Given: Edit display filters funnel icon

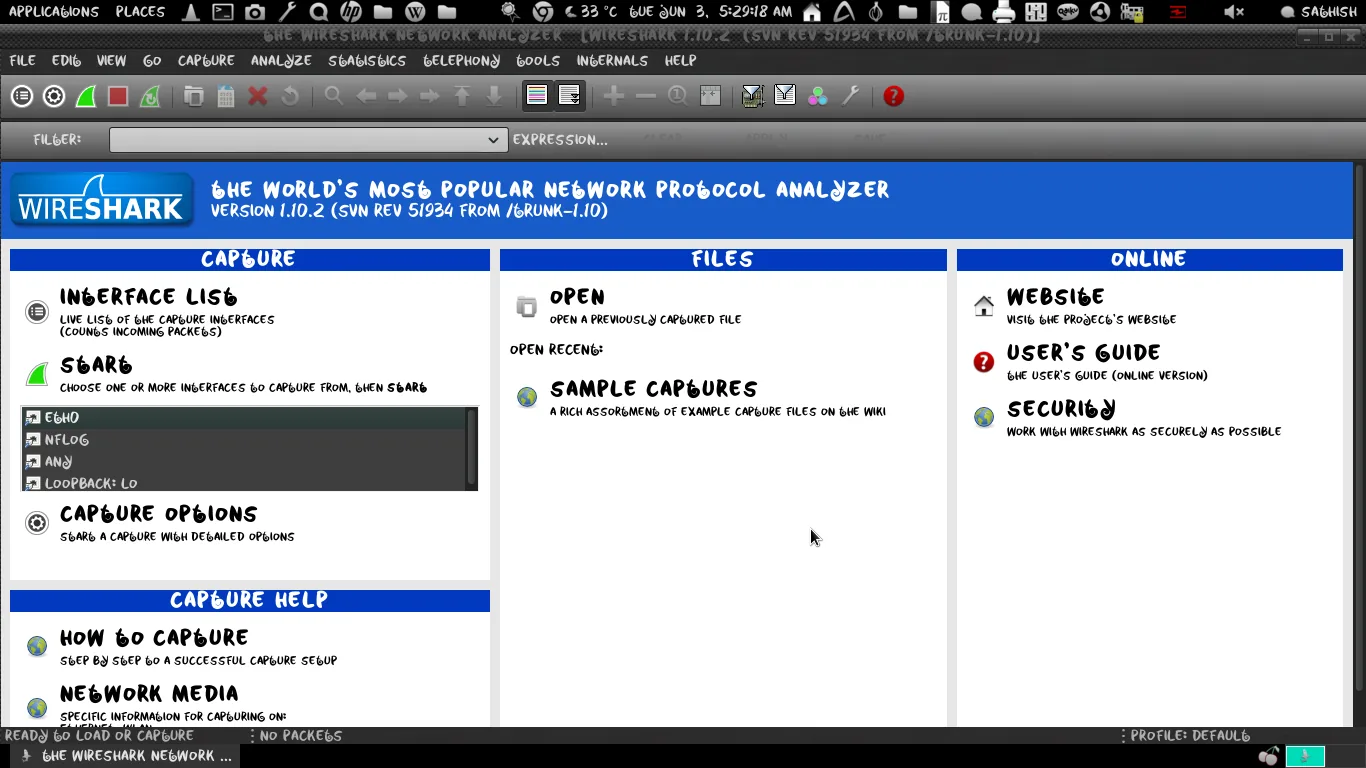Looking at the screenshot, I should click(785, 96).
